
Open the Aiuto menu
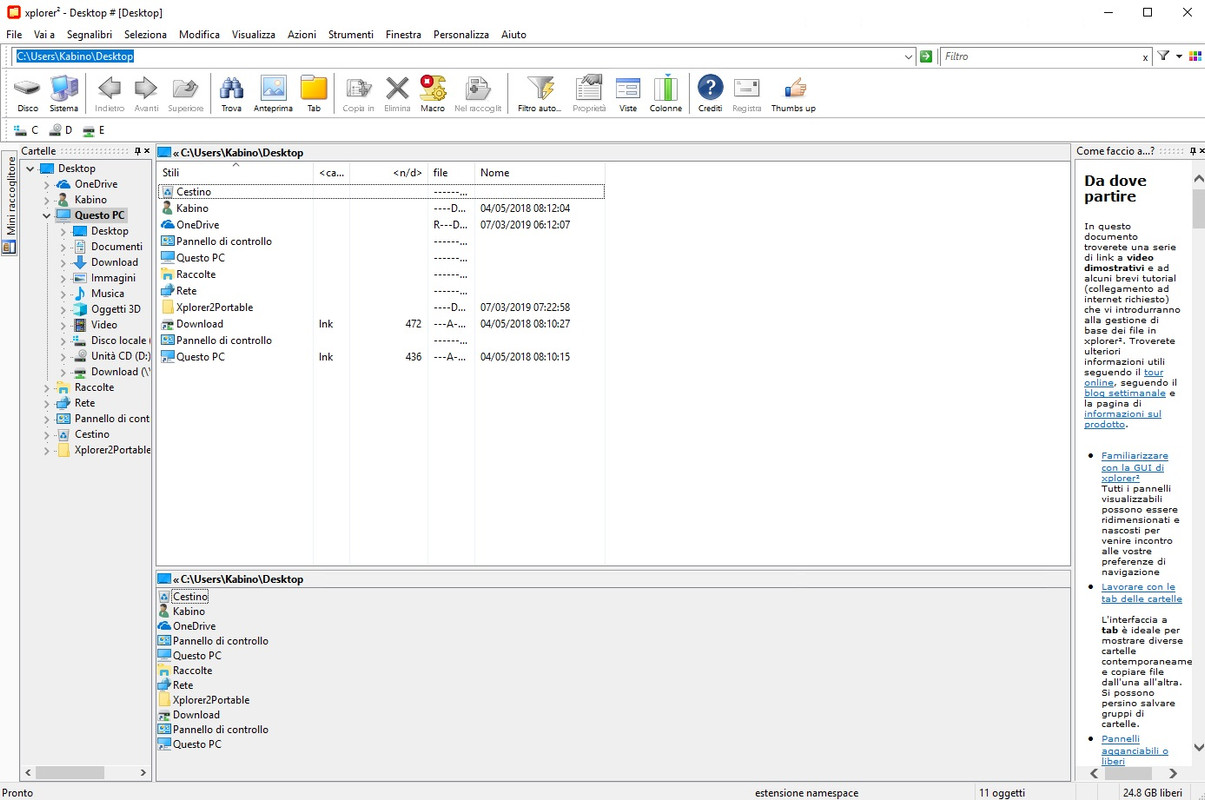point(514,34)
